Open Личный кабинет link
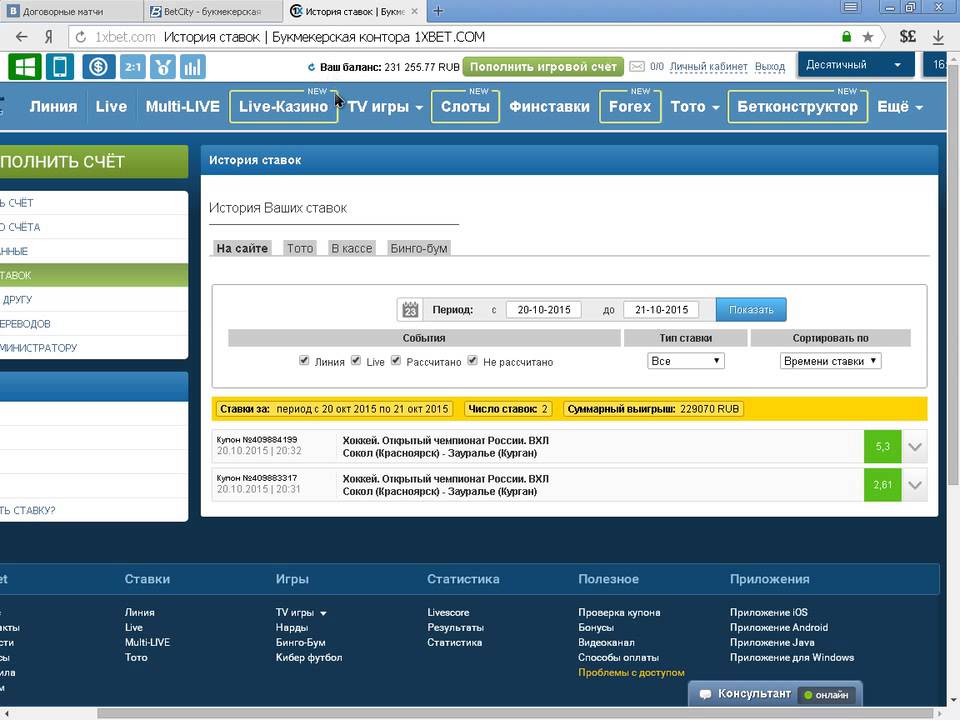Image resolution: width=960 pixels, height=720 pixels. (708, 66)
